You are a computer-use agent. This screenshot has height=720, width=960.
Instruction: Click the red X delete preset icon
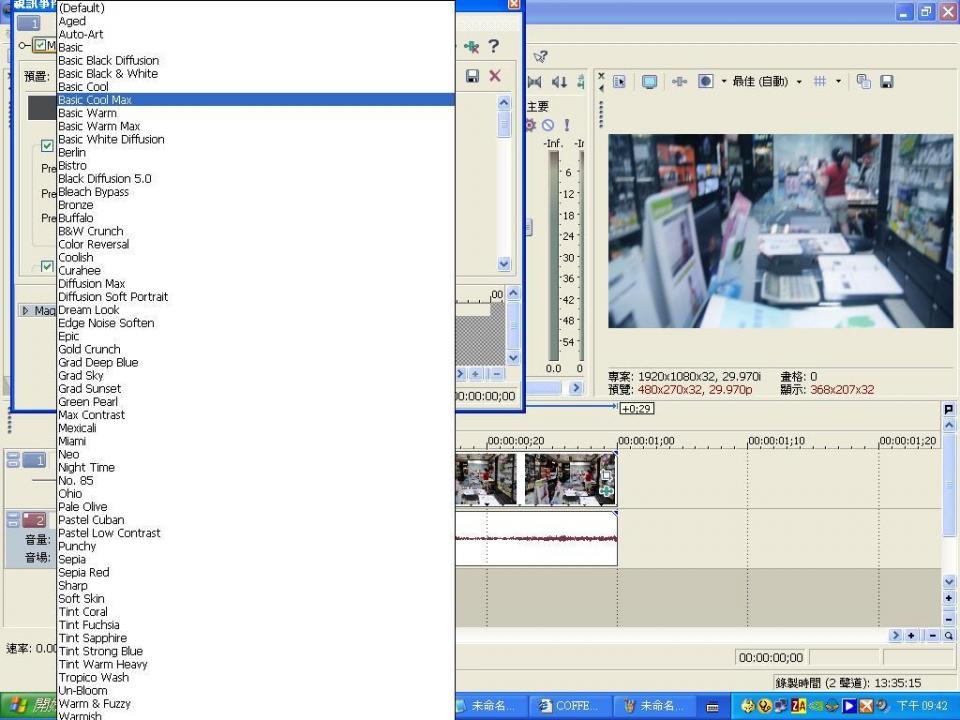tap(494, 76)
